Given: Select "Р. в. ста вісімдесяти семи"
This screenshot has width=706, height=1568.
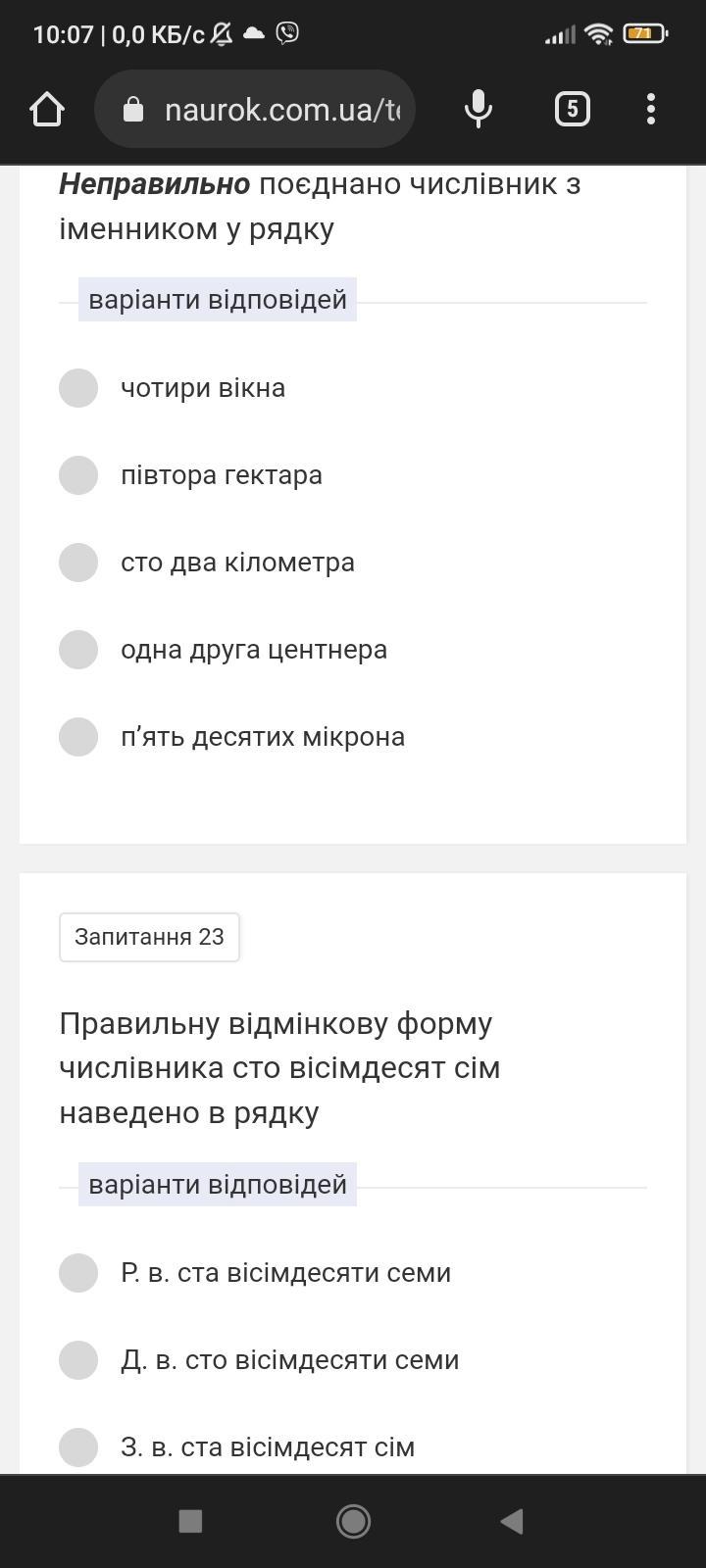Looking at the screenshot, I should click(78, 1273).
